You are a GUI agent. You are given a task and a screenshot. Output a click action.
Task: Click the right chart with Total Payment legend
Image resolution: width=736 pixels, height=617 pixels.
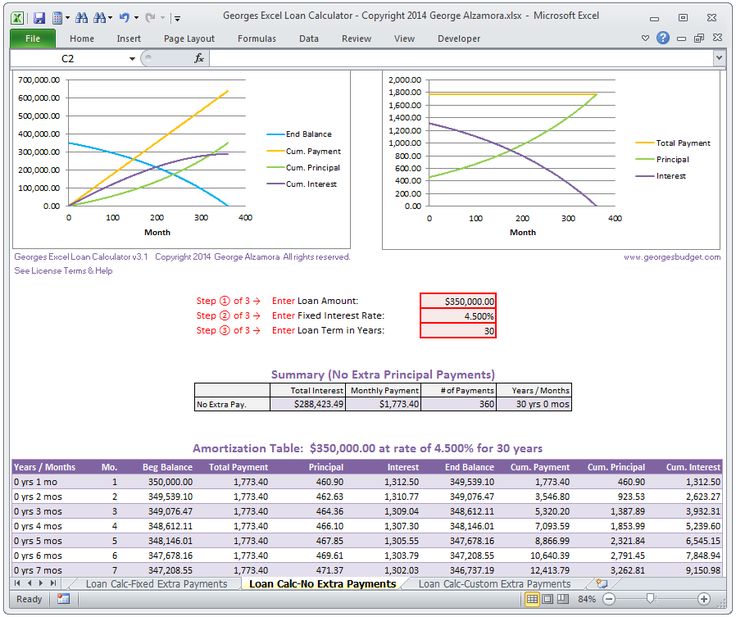pos(551,160)
